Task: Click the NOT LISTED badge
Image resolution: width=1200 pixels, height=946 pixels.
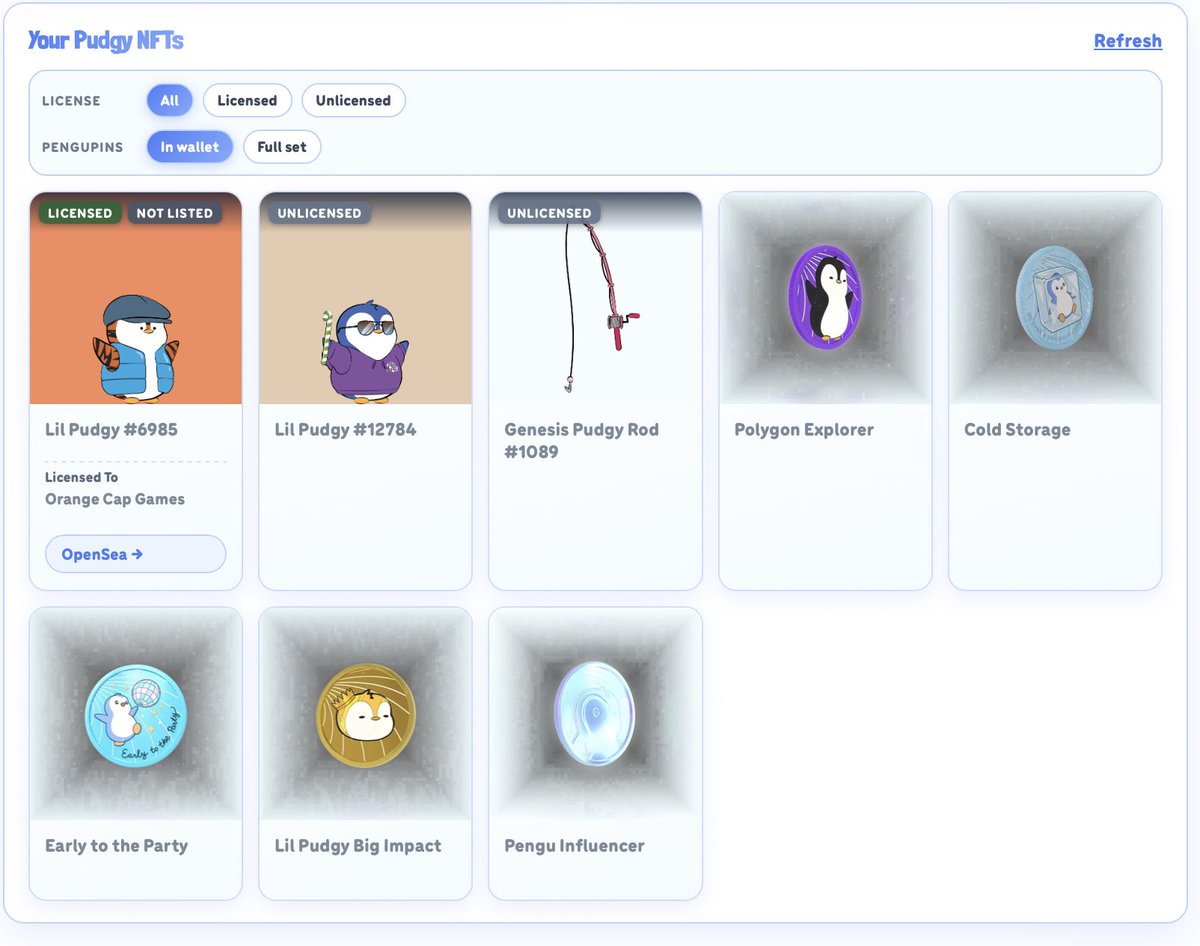Action: pyautogui.click(x=175, y=213)
